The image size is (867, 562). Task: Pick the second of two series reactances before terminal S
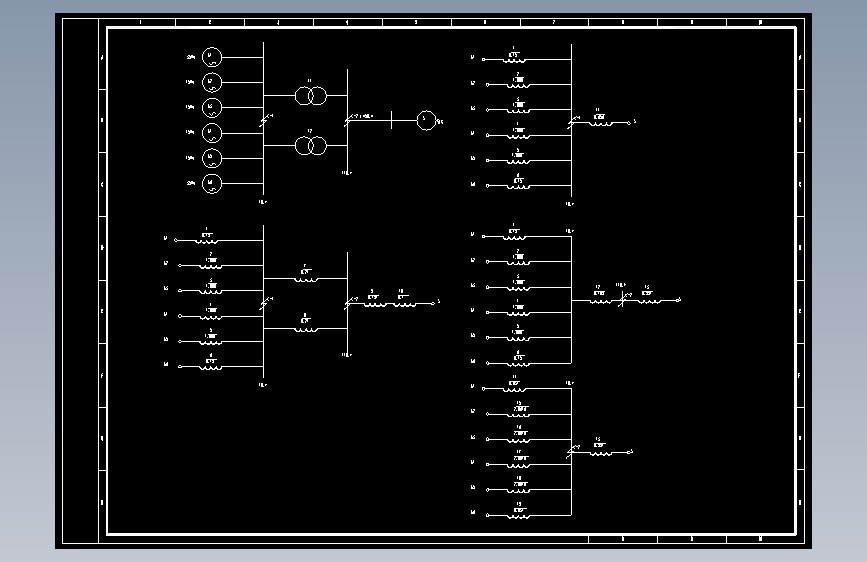404,304
